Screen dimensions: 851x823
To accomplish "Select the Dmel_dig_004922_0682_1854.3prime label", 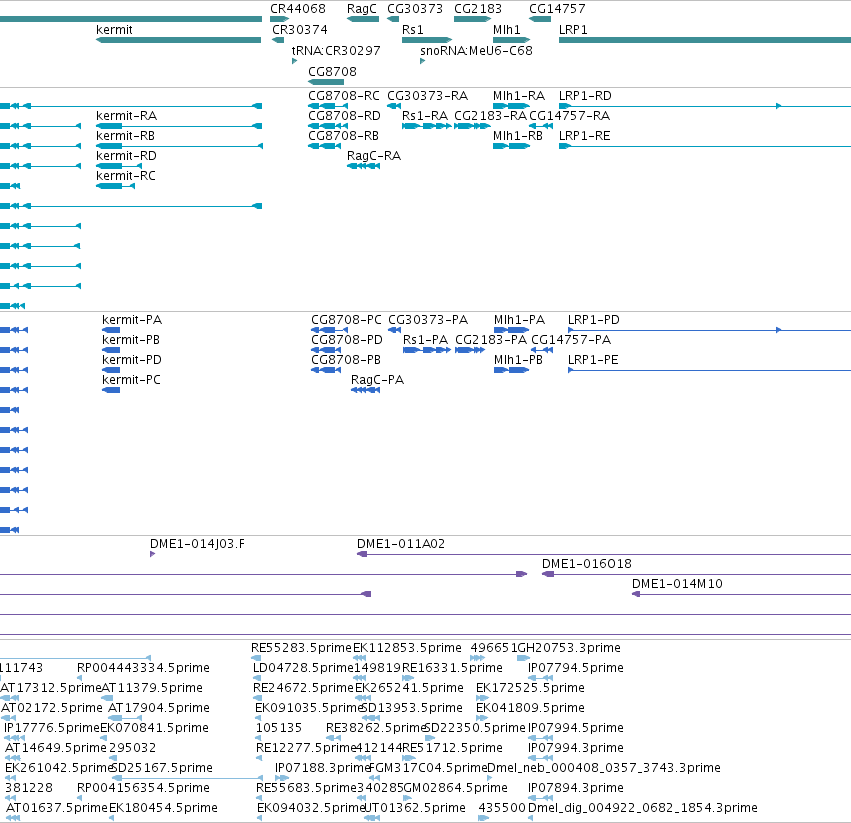I will click(643, 808).
